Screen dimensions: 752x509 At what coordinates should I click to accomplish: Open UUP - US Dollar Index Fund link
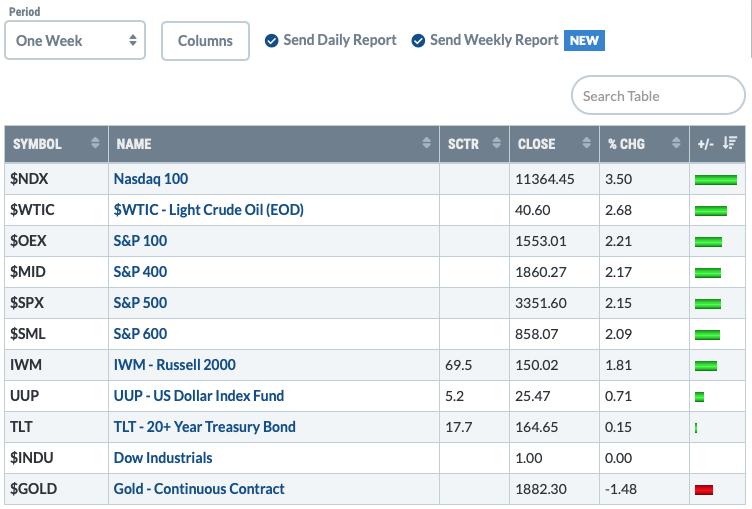coord(199,396)
